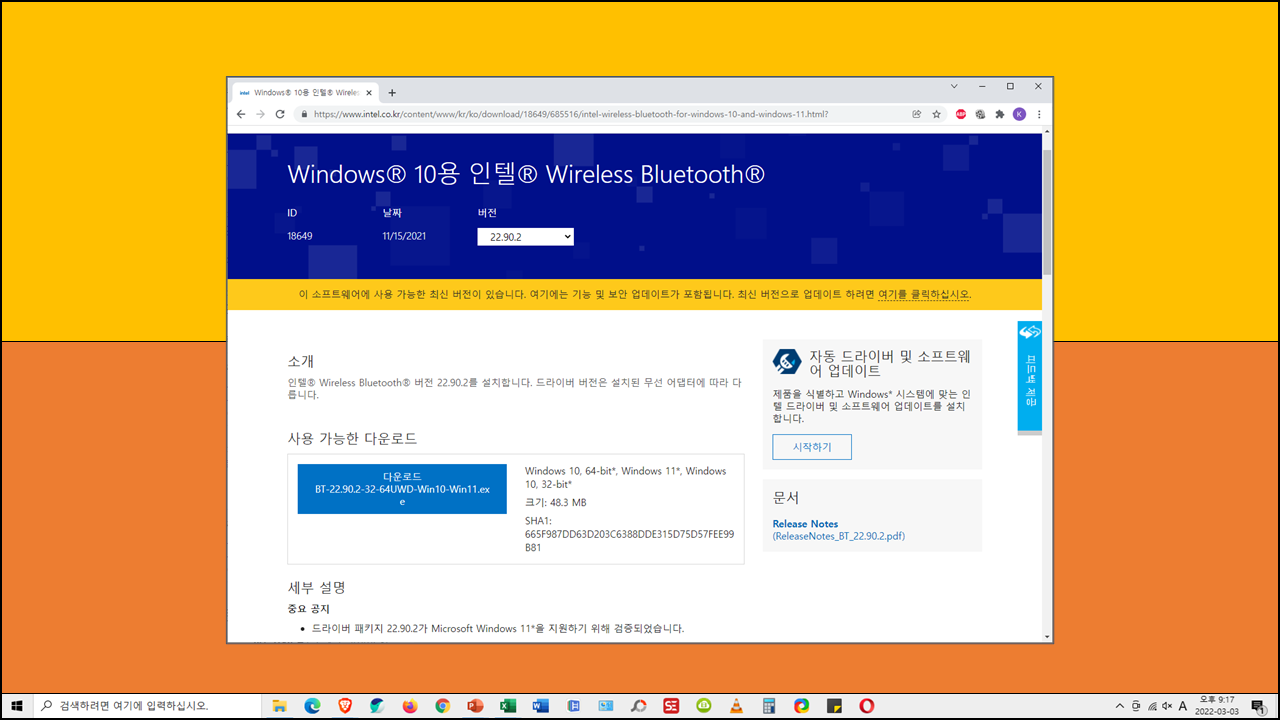The image size is (1280, 720).
Task: Open the Chrome three-dot menu
Action: pos(1039,114)
